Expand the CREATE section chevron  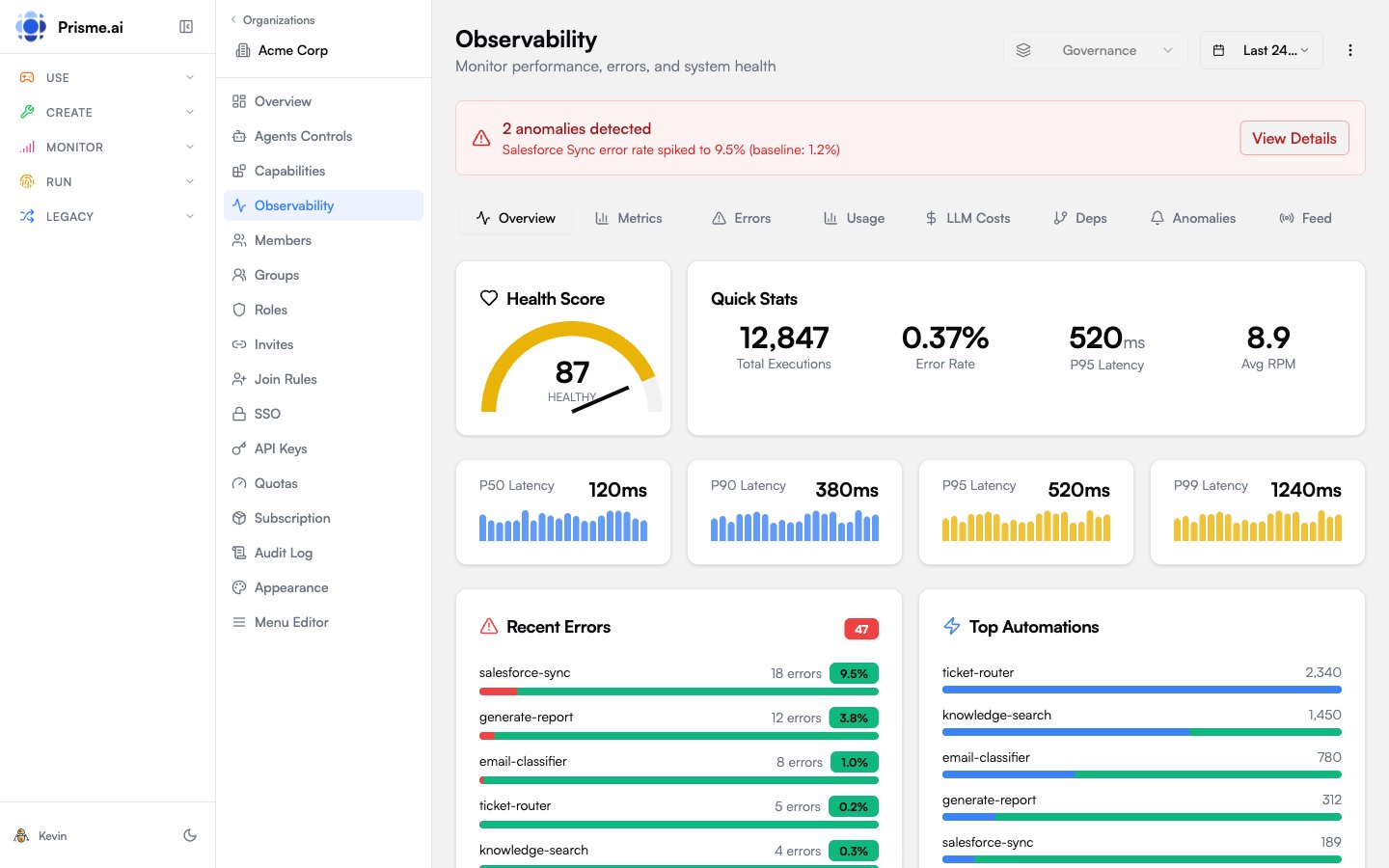[190, 112]
